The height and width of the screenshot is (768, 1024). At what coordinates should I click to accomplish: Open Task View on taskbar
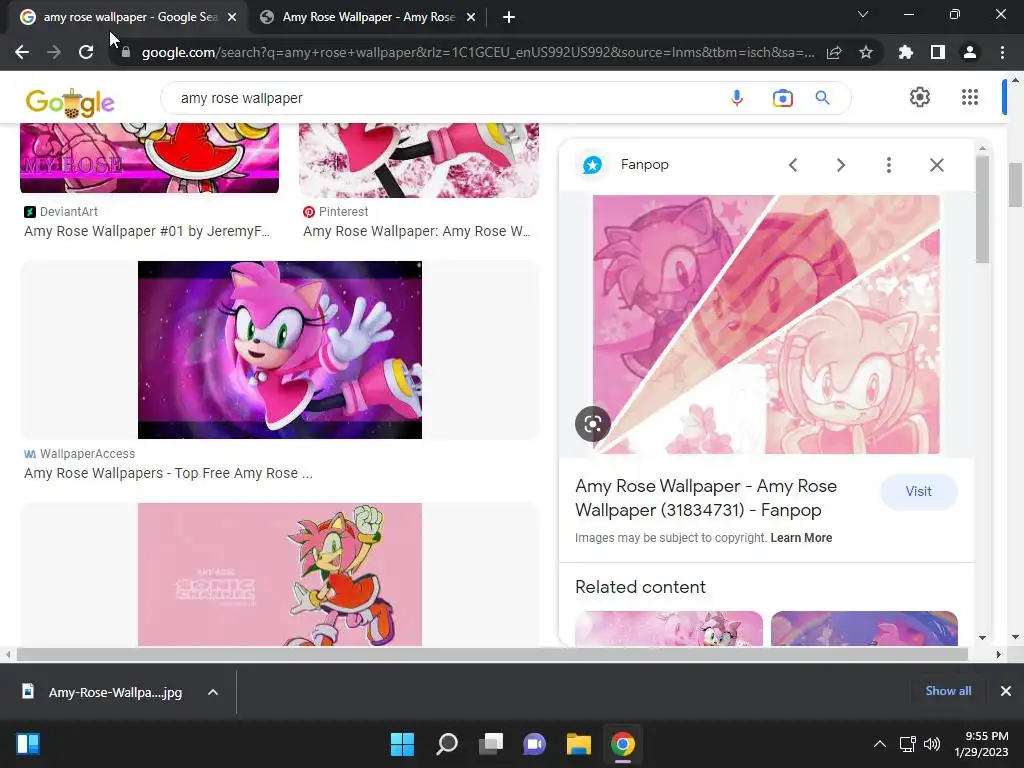491,744
